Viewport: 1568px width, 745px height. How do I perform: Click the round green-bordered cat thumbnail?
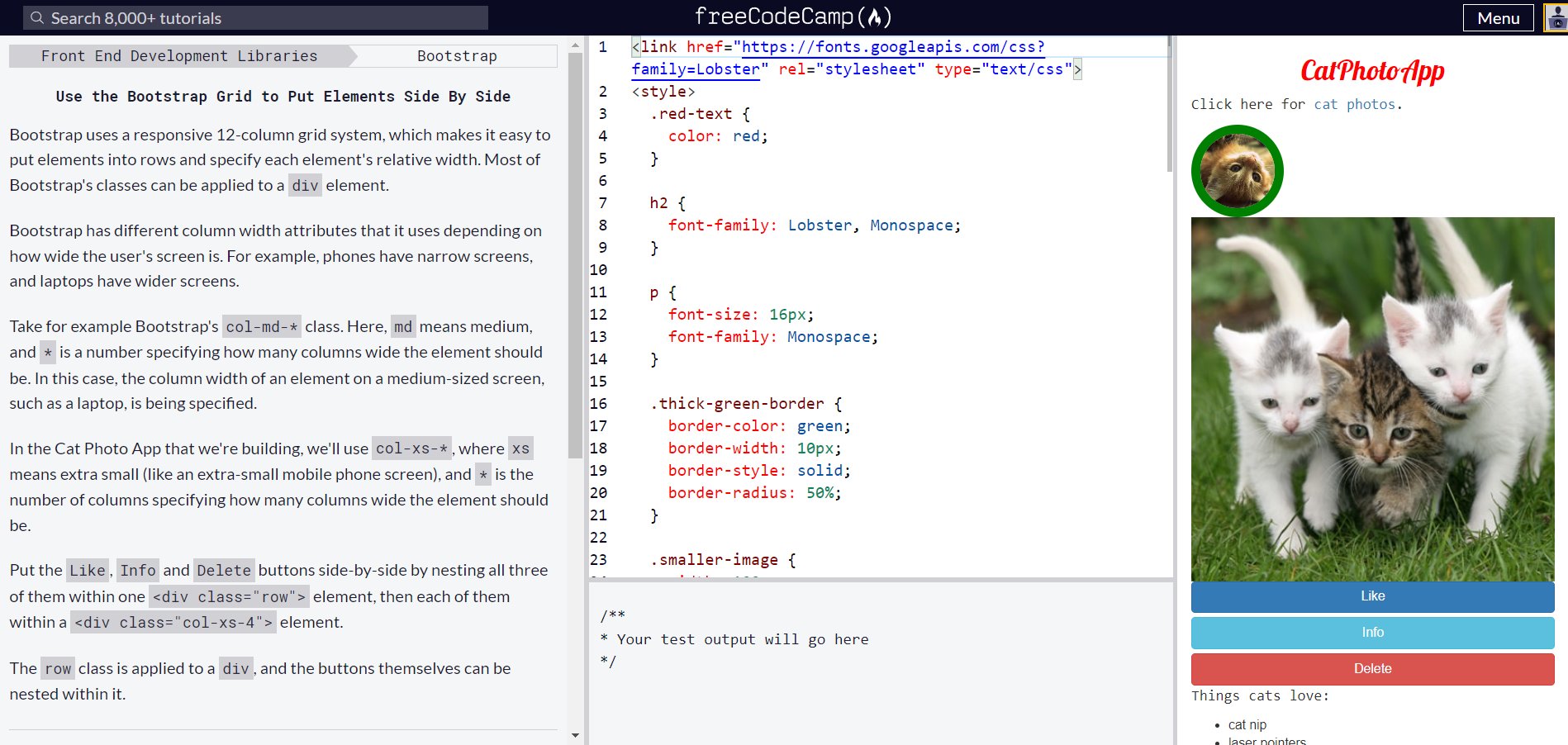1237,171
